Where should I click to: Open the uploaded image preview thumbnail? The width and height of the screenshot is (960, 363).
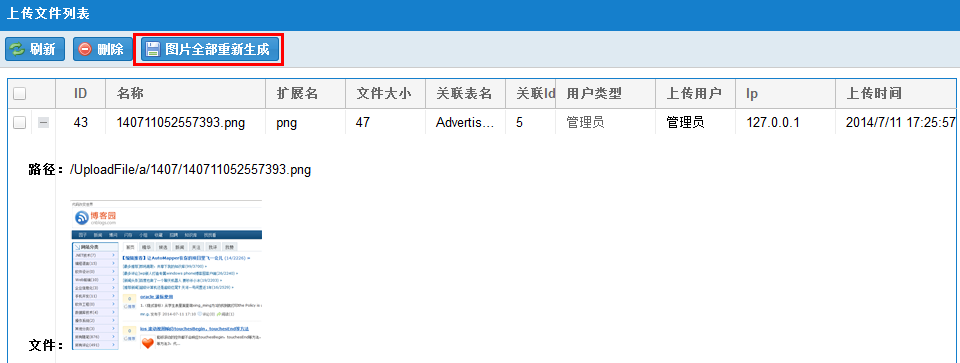point(167,275)
